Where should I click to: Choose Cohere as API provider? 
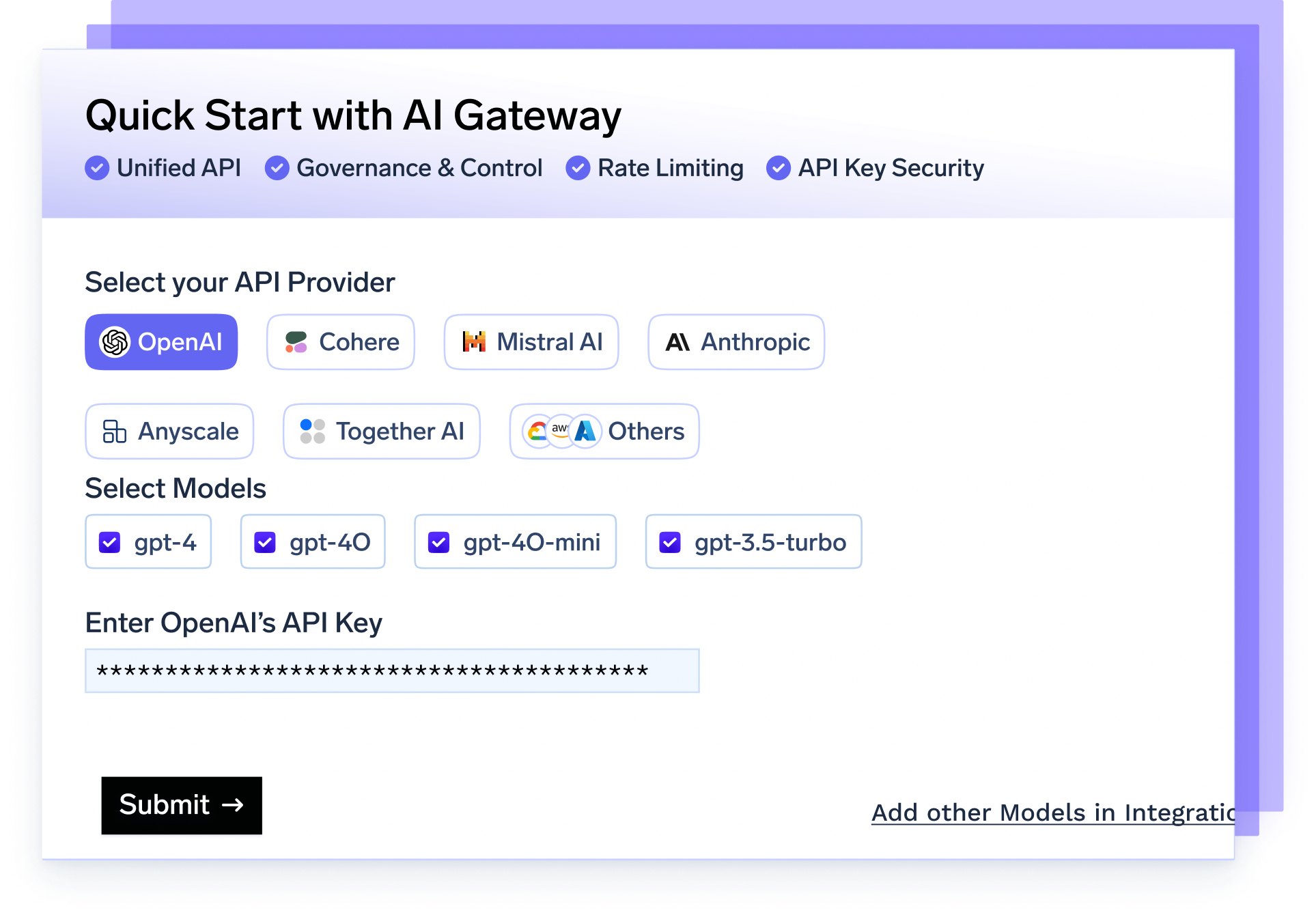click(341, 342)
